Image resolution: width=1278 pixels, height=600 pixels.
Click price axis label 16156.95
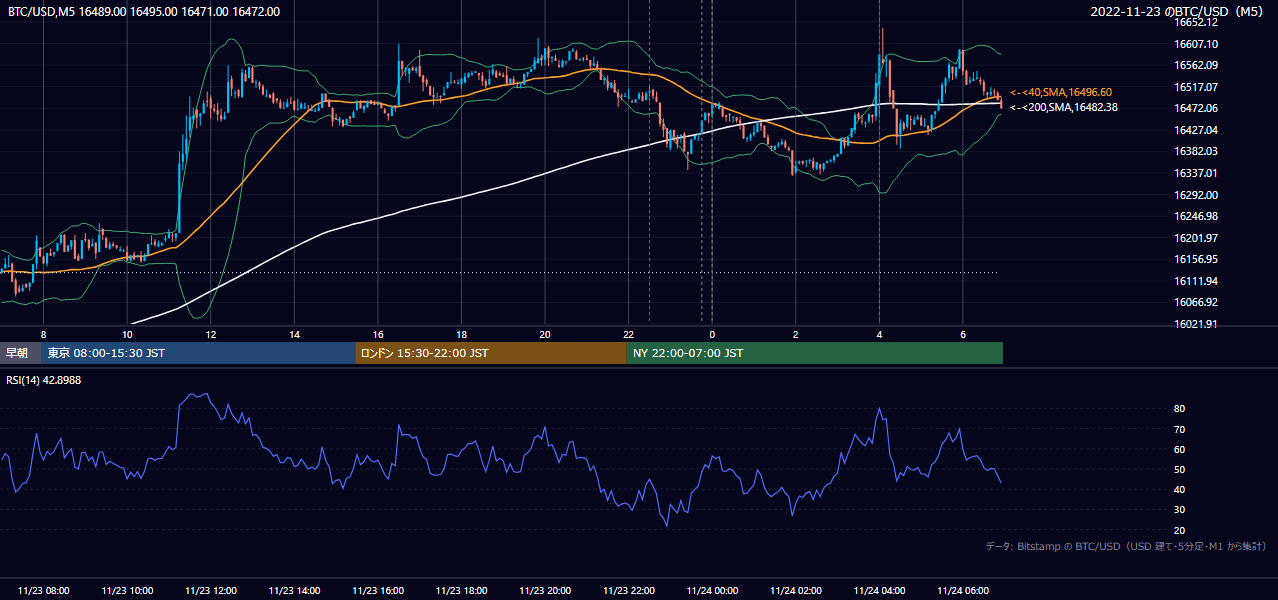pos(1195,259)
